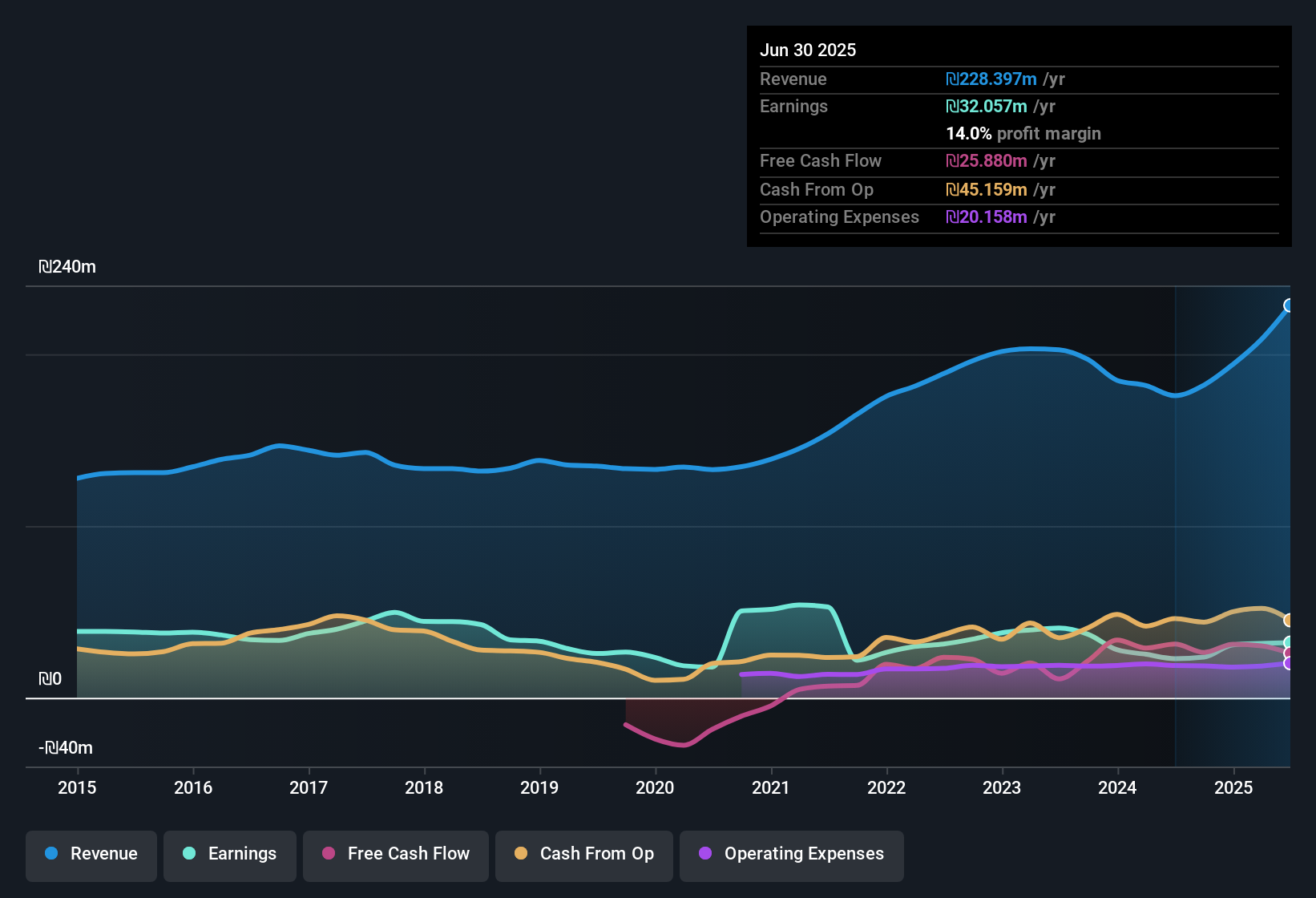
Task: Click the purple Operating Expenses dot icon
Action: (x=706, y=854)
